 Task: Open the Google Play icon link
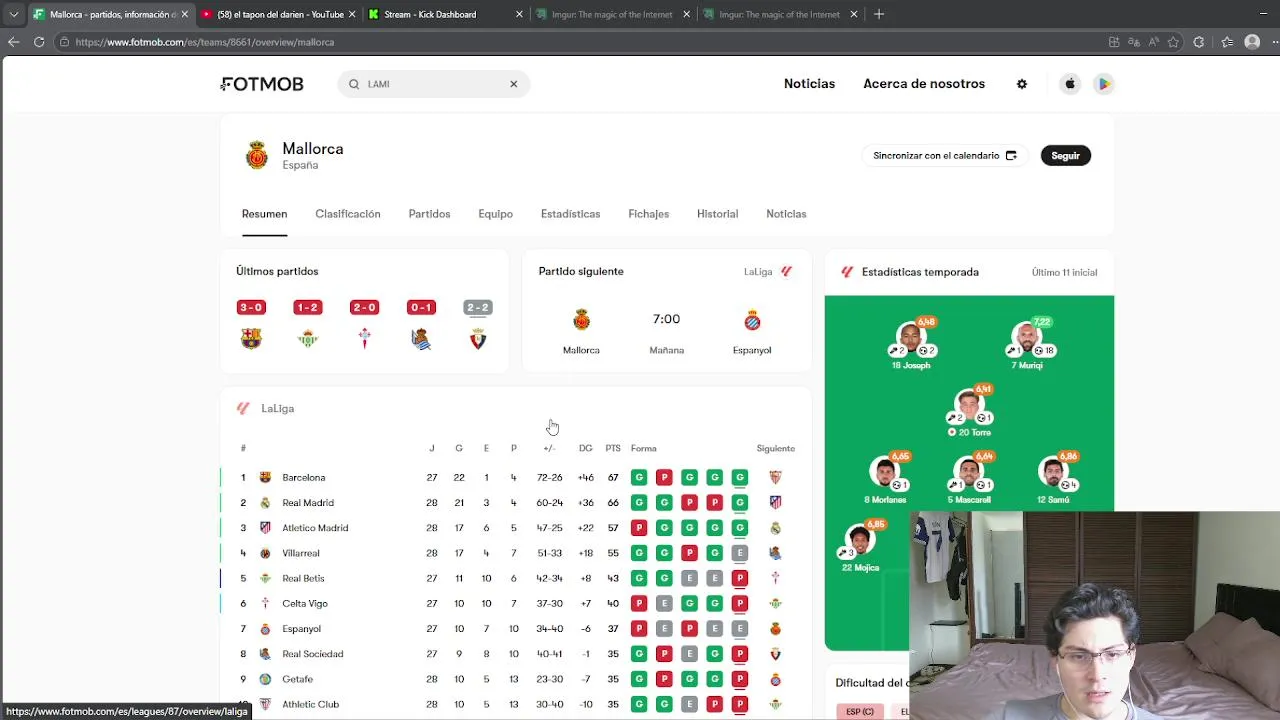[x=1104, y=84]
